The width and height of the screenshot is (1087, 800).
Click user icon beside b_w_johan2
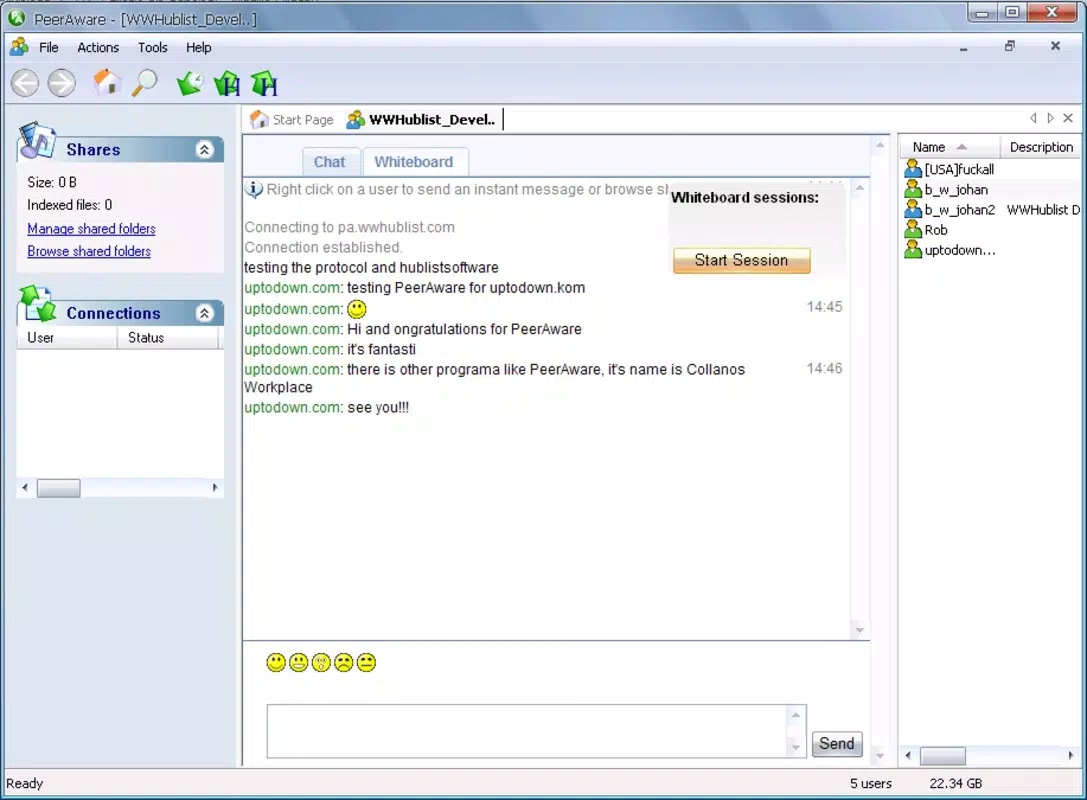pos(913,209)
